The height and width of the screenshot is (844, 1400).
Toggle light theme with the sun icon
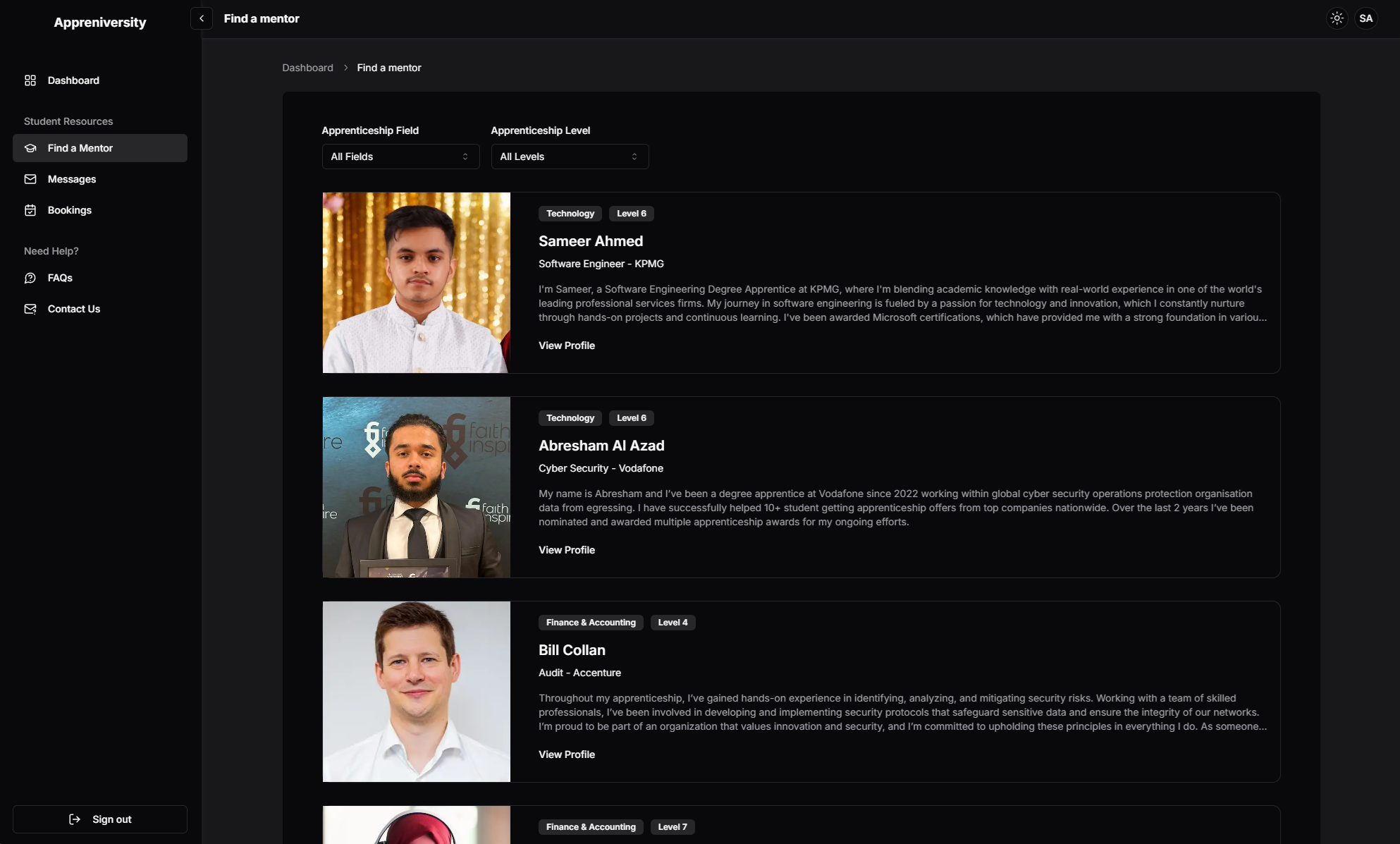1337,18
